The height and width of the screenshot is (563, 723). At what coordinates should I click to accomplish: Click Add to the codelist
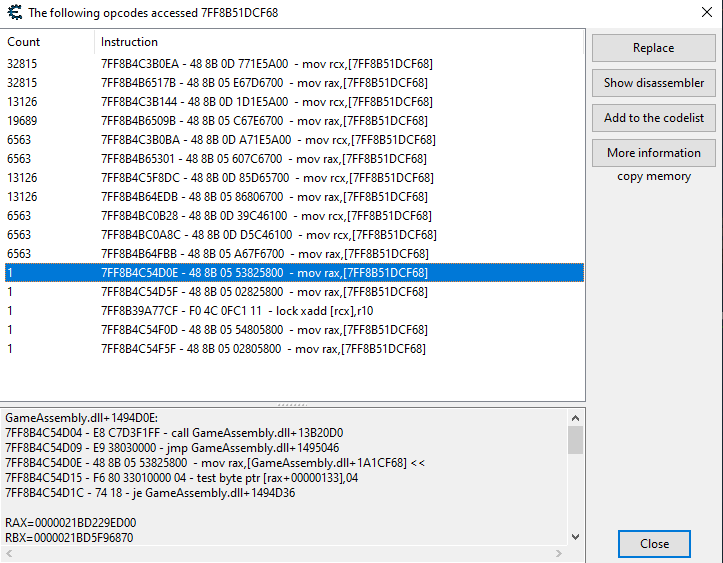[653, 118]
